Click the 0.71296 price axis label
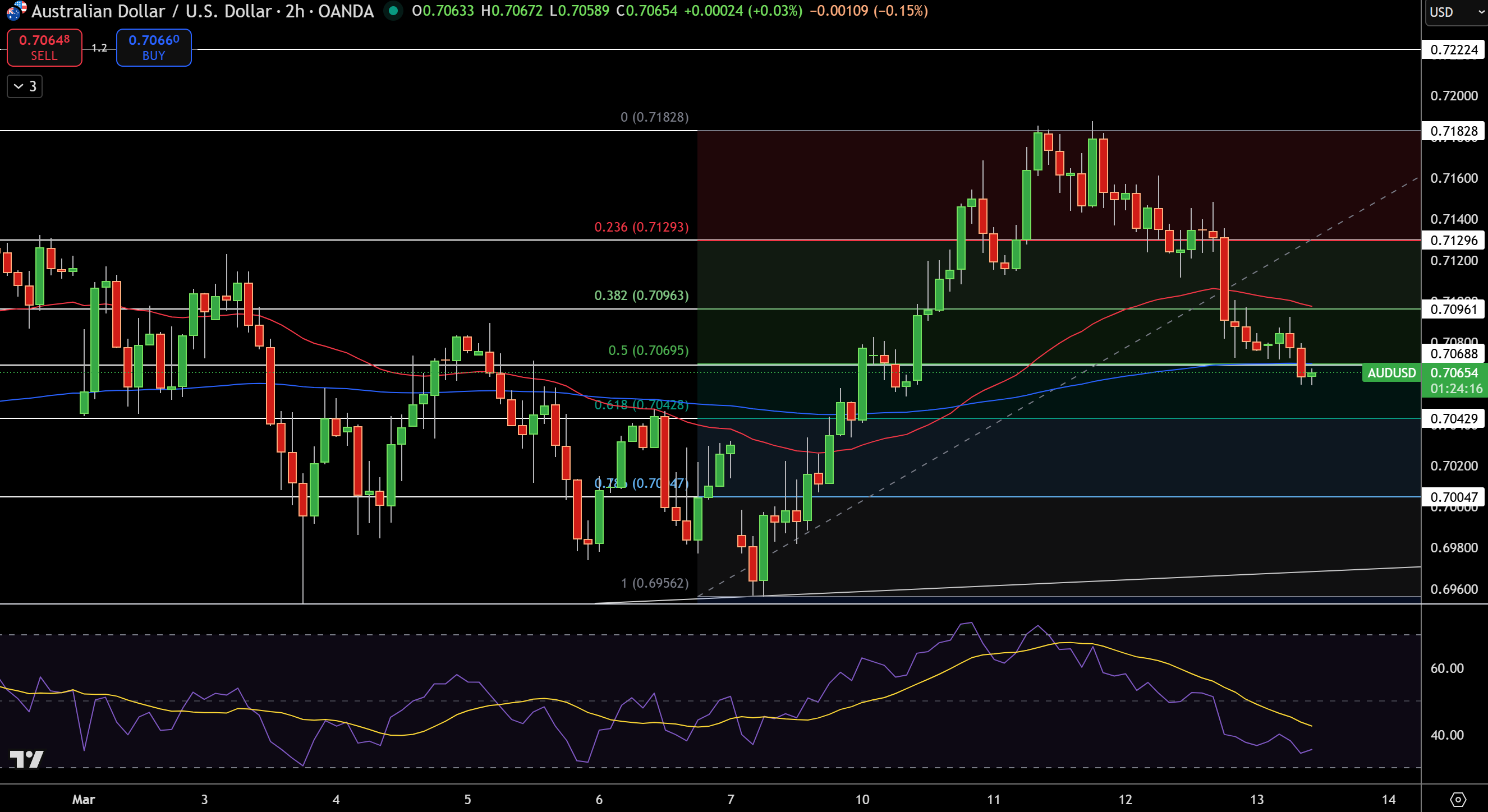Image resolution: width=1488 pixels, height=812 pixels. (x=1454, y=240)
